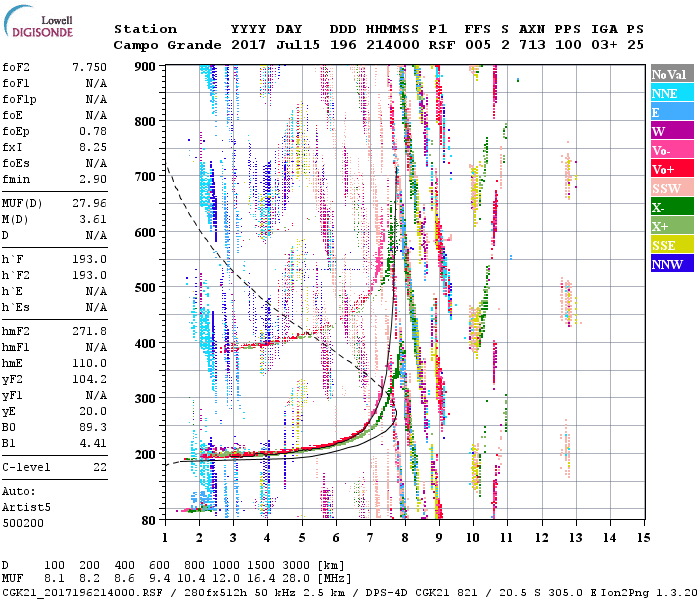Image resolution: width=700 pixels, height=600 pixels.
Task: Click the 214000 HHMMSS time value
Action: click(x=393, y=45)
